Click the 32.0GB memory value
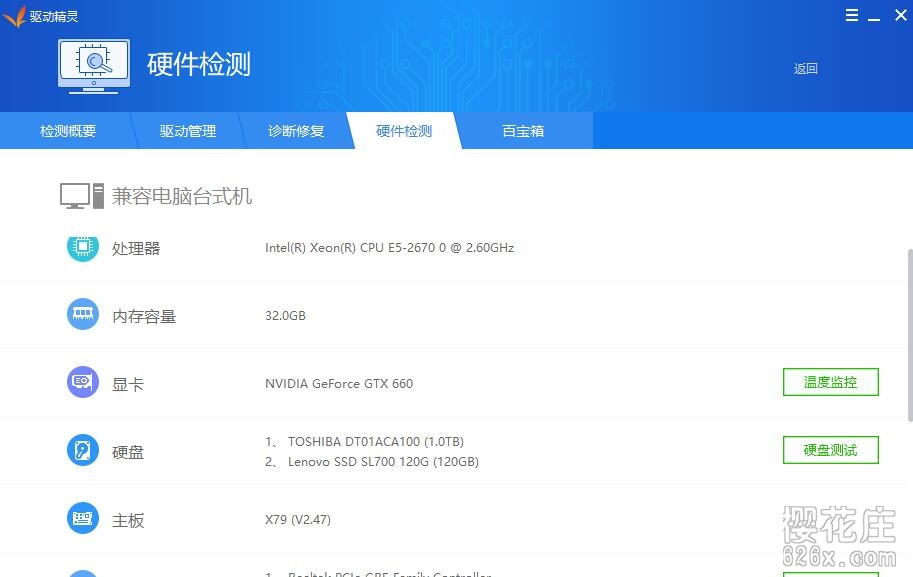The image size is (913, 577). pos(285,316)
